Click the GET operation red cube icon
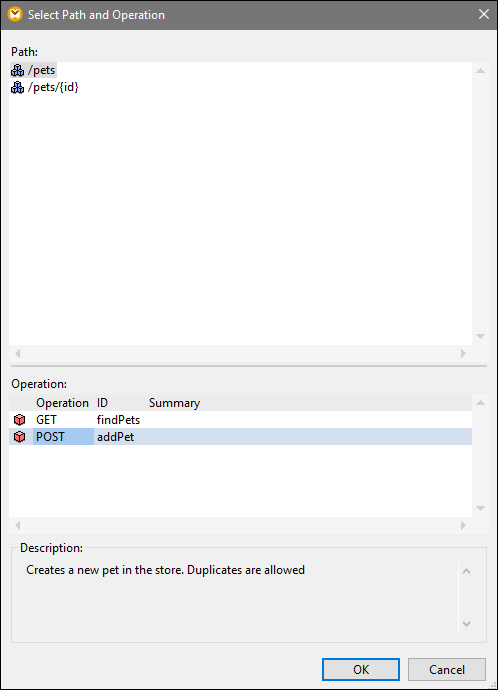 [x=19, y=420]
